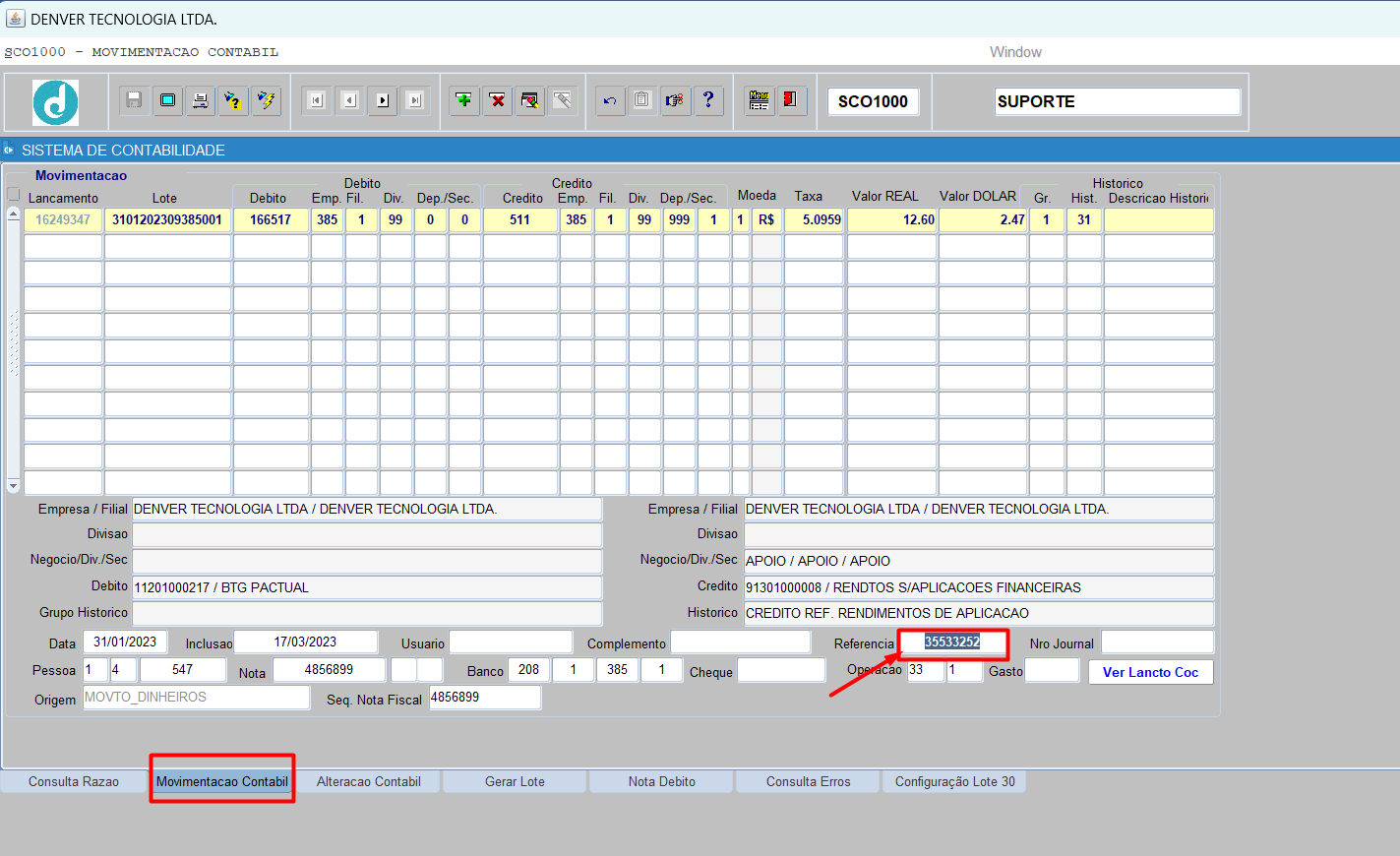Exit the form with the red door icon
Viewport: 1400px width, 856px height.
coord(791,100)
